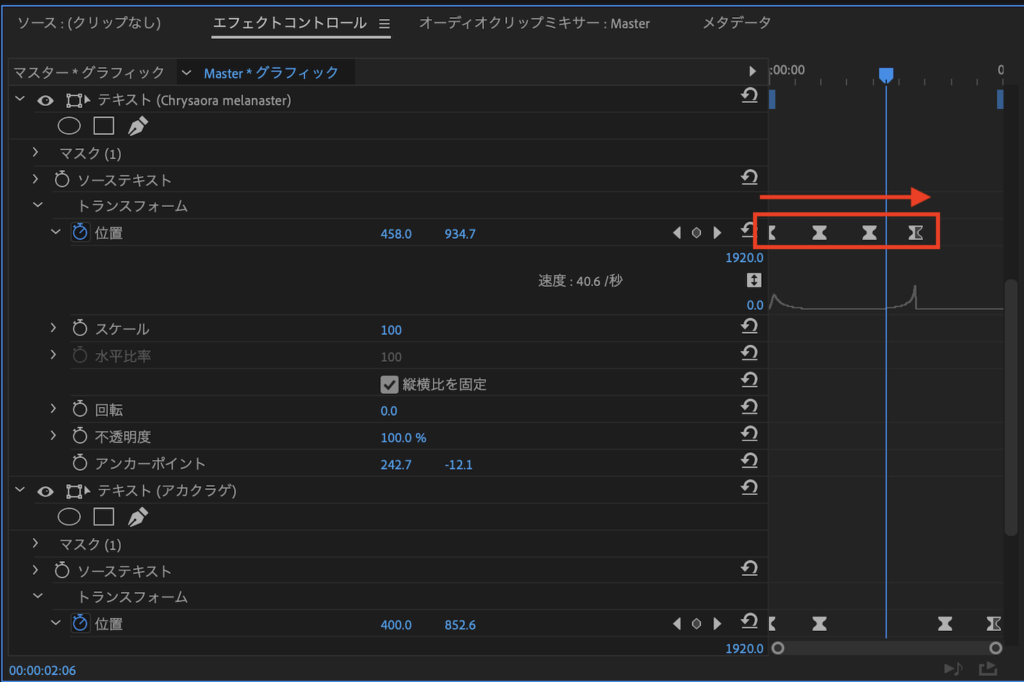Add keyframe on lower 位置 row
This screenshot has width=1024, height=682.
click(696, 624)
